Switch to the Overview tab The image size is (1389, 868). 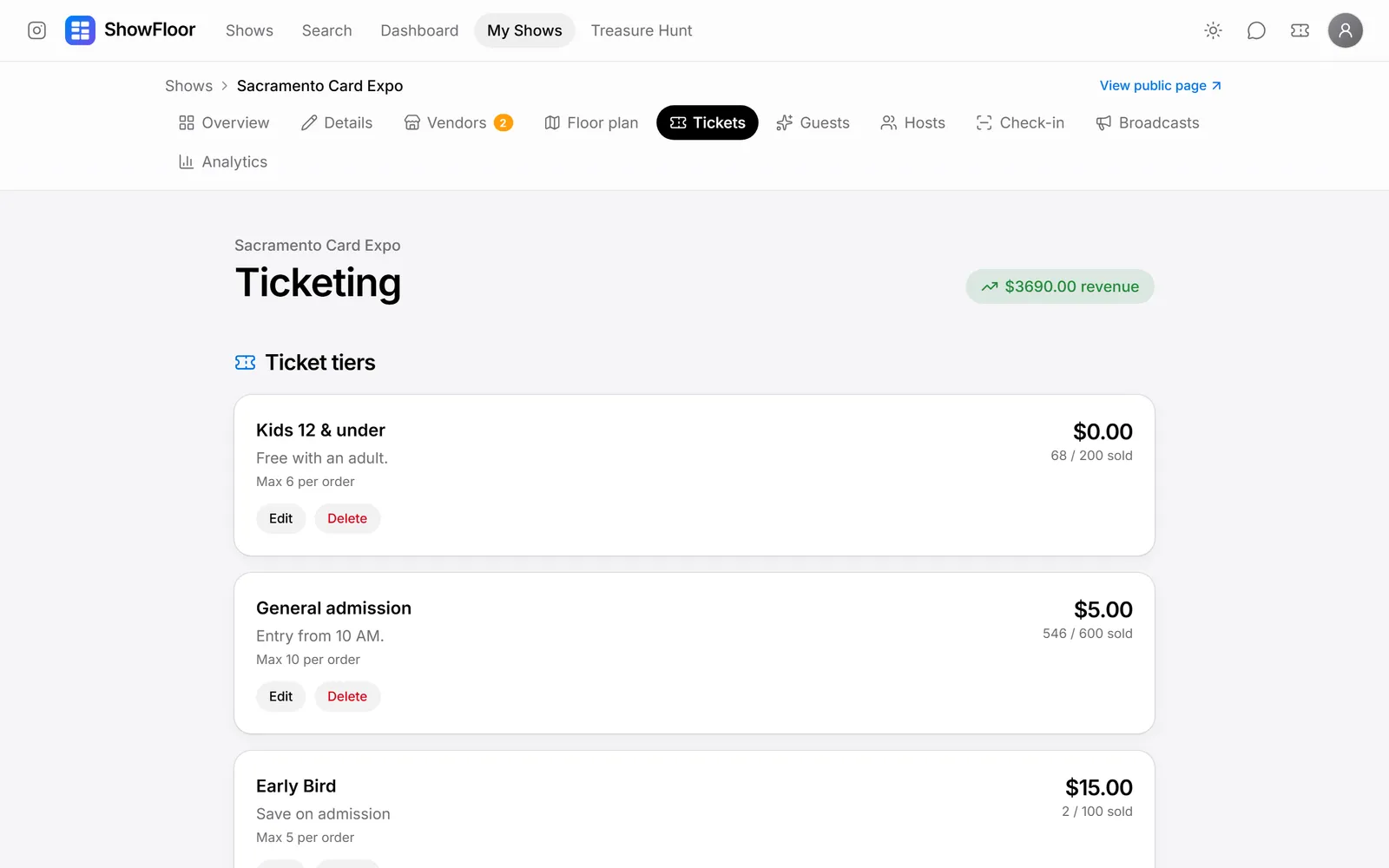click(224, 122)
